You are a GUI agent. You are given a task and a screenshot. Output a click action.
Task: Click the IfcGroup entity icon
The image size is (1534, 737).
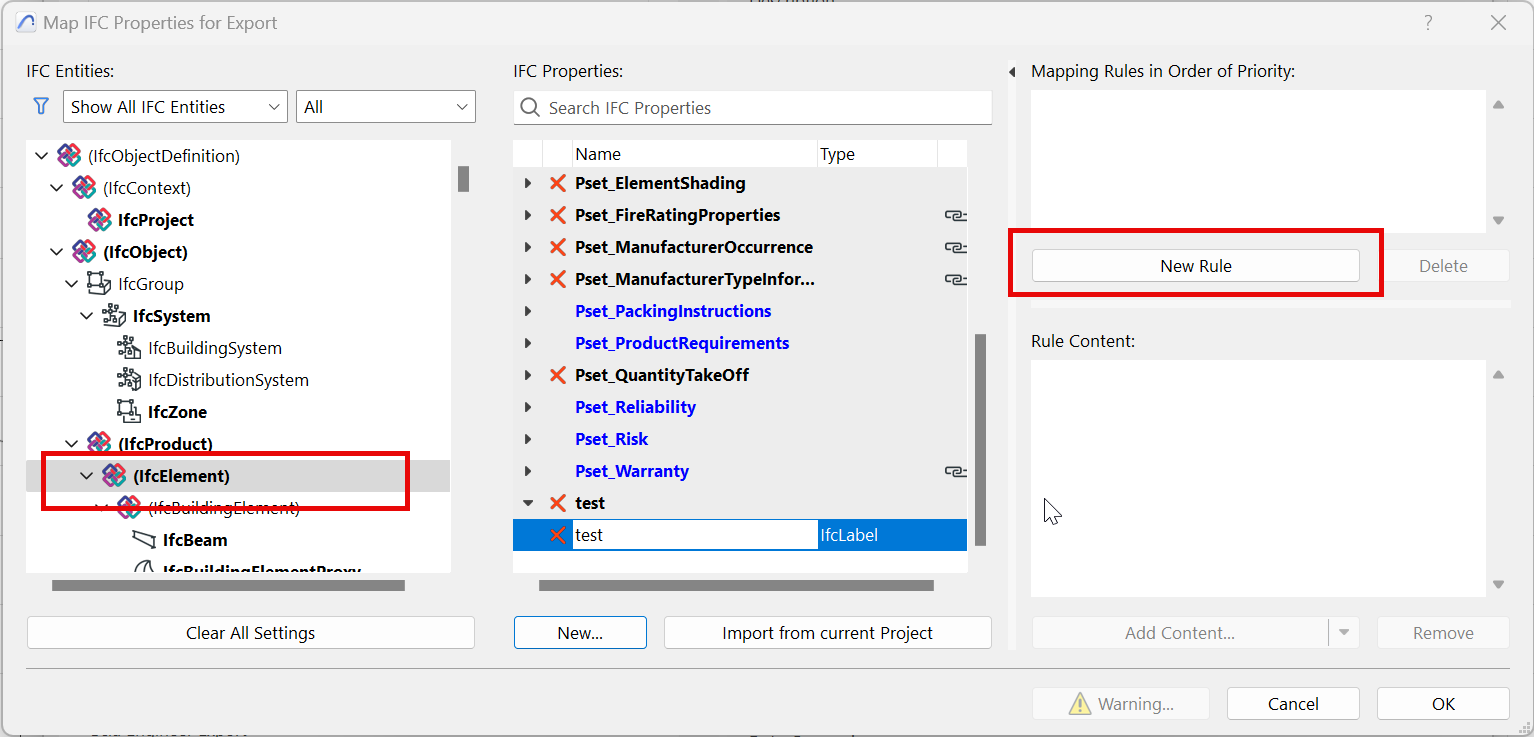point(98,284)
